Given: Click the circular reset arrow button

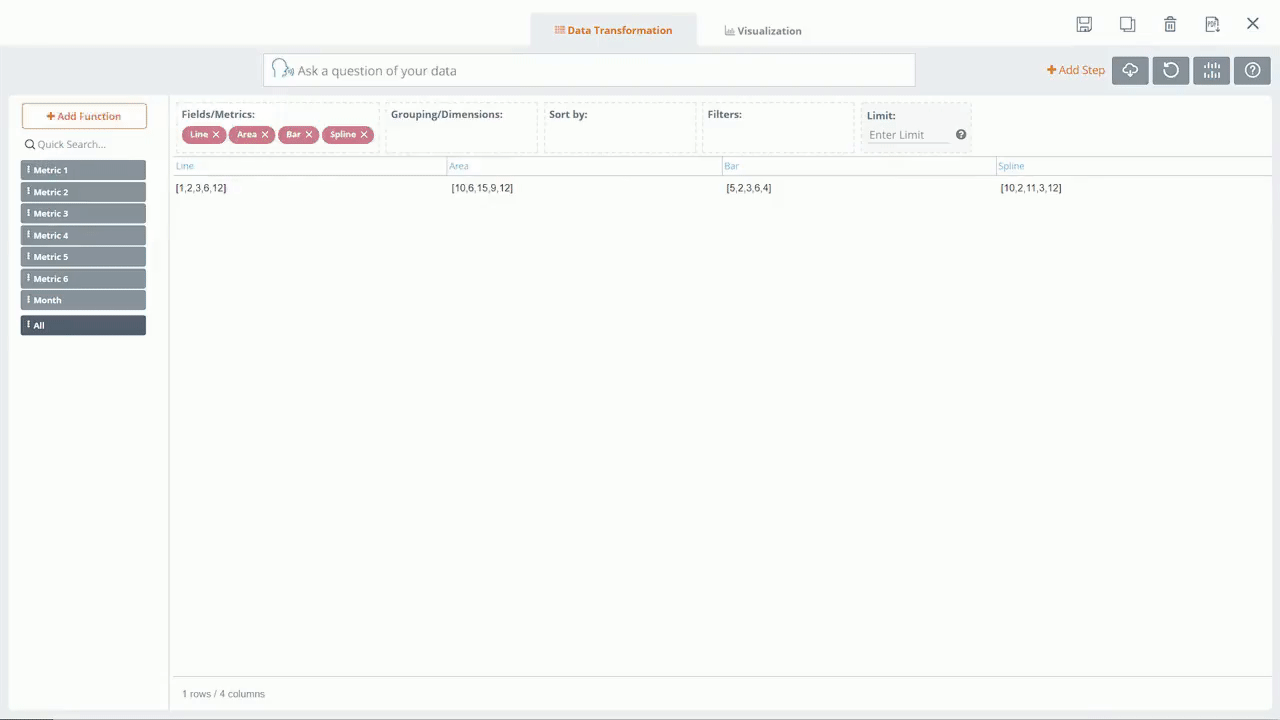Looking at the screenshot, I should point(1171,70).
